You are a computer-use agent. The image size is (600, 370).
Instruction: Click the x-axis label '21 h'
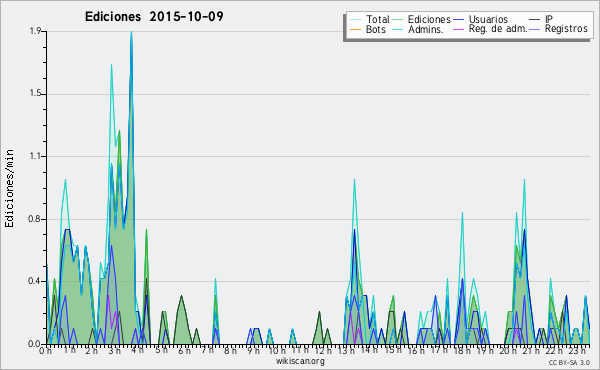tap(531, 350)
